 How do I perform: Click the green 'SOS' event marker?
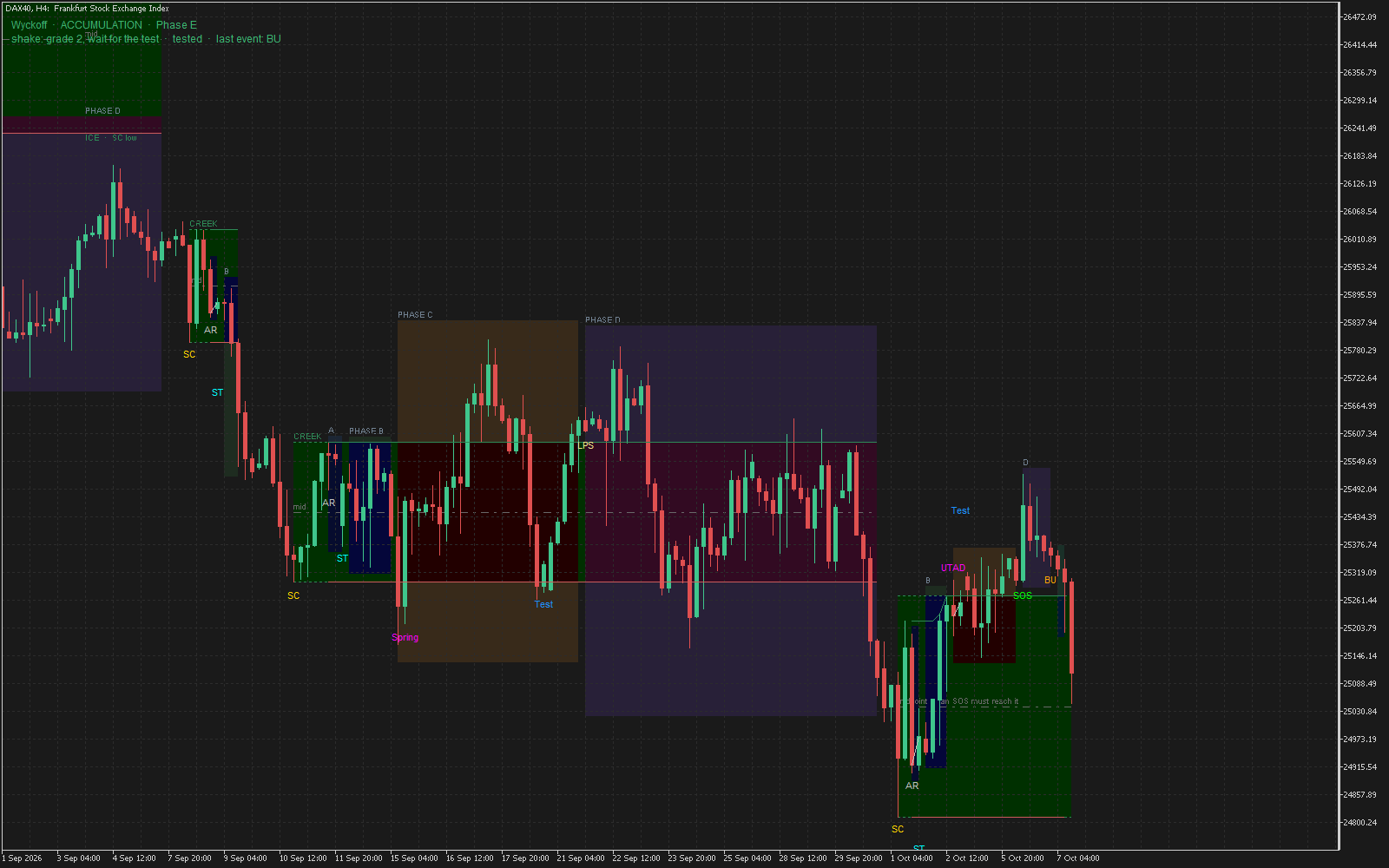tap(1023, 595)
